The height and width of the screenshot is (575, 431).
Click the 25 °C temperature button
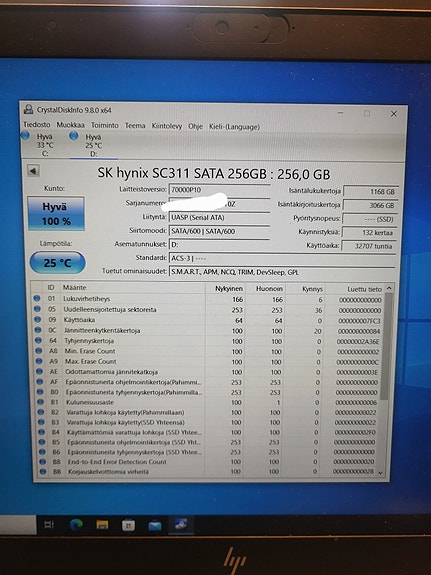pos(58,263)
